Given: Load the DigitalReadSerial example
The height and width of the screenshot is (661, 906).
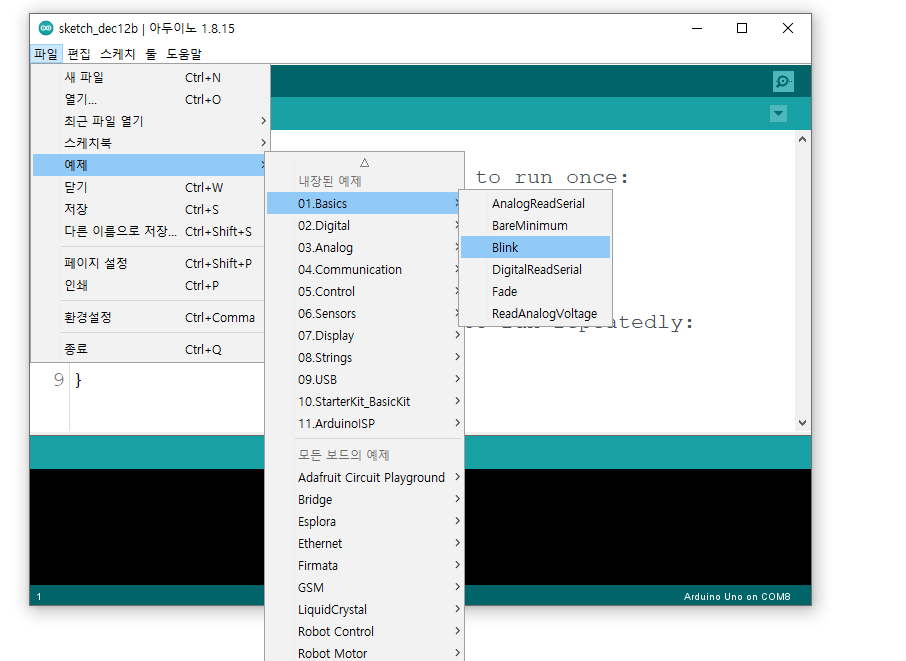Looking at the screenshot, I should pyautogui.click(x=535, y=269).
